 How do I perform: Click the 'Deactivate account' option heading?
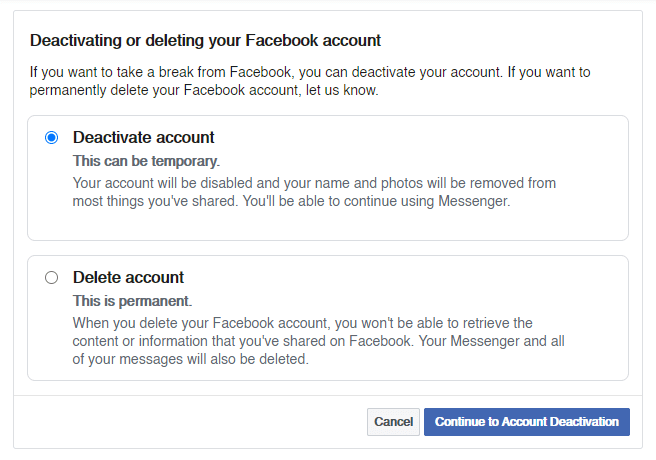144,138
